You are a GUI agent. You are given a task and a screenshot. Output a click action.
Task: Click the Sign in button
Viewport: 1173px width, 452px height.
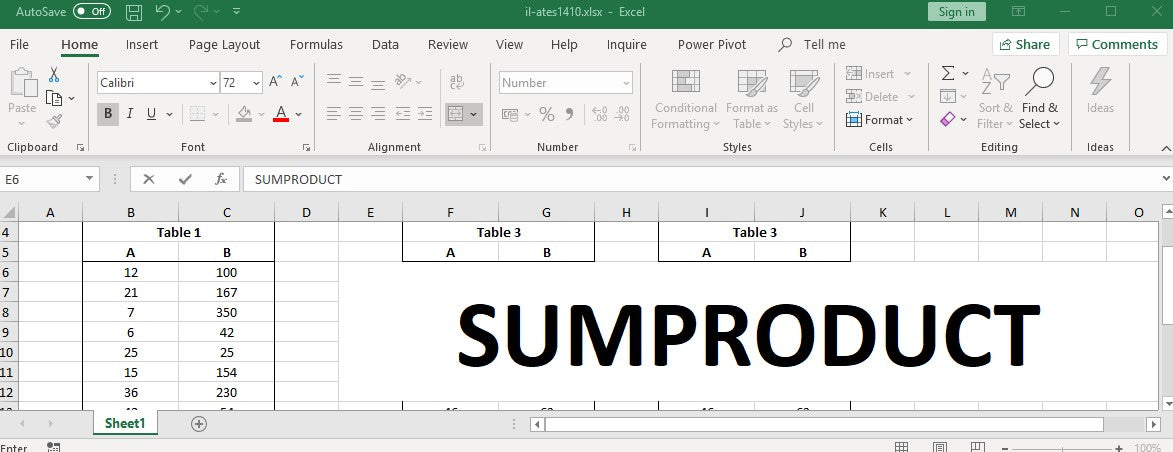click(x=956, y=12)
